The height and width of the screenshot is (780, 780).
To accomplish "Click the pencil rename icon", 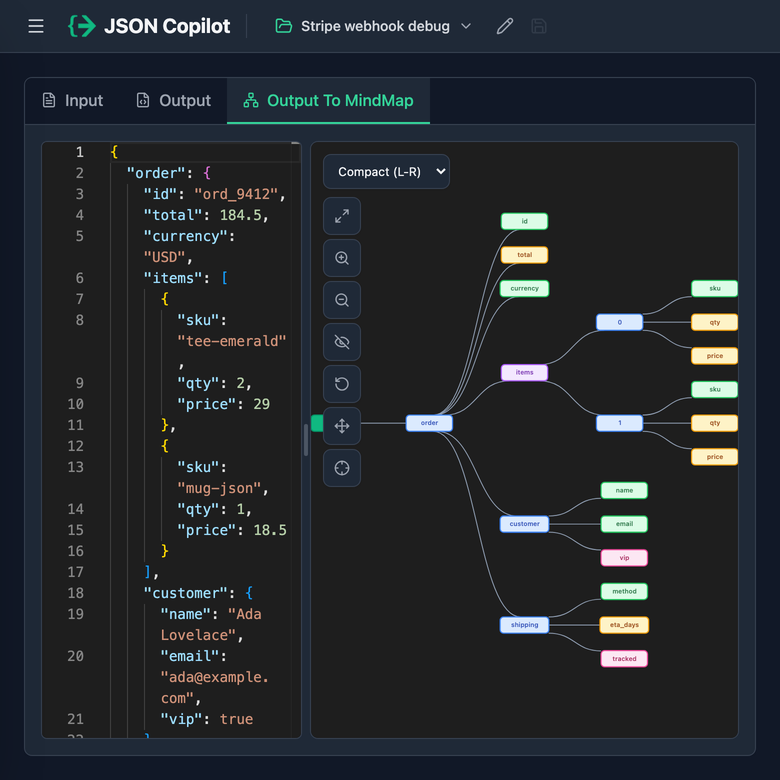I will 504,26.
